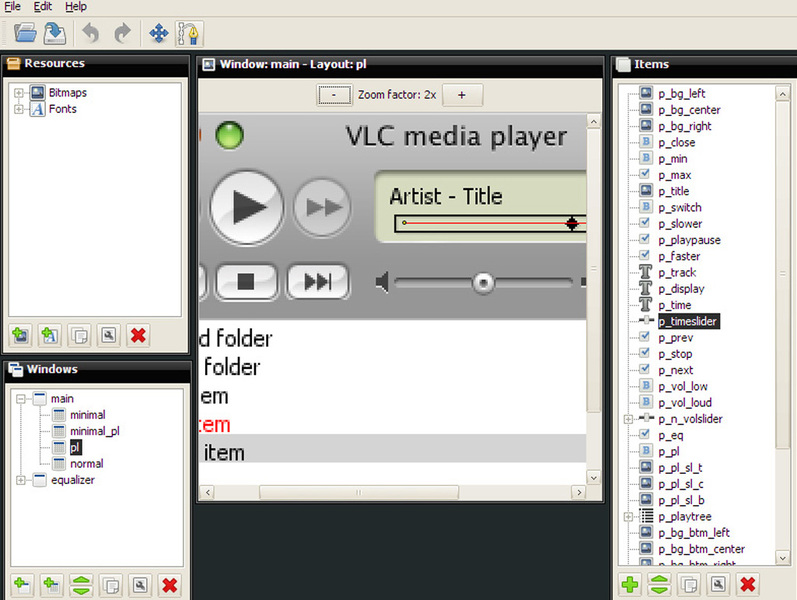Click Duplicate icon in Items panel
This screenshot has width=797, height=600.
[x=689, y=584]
